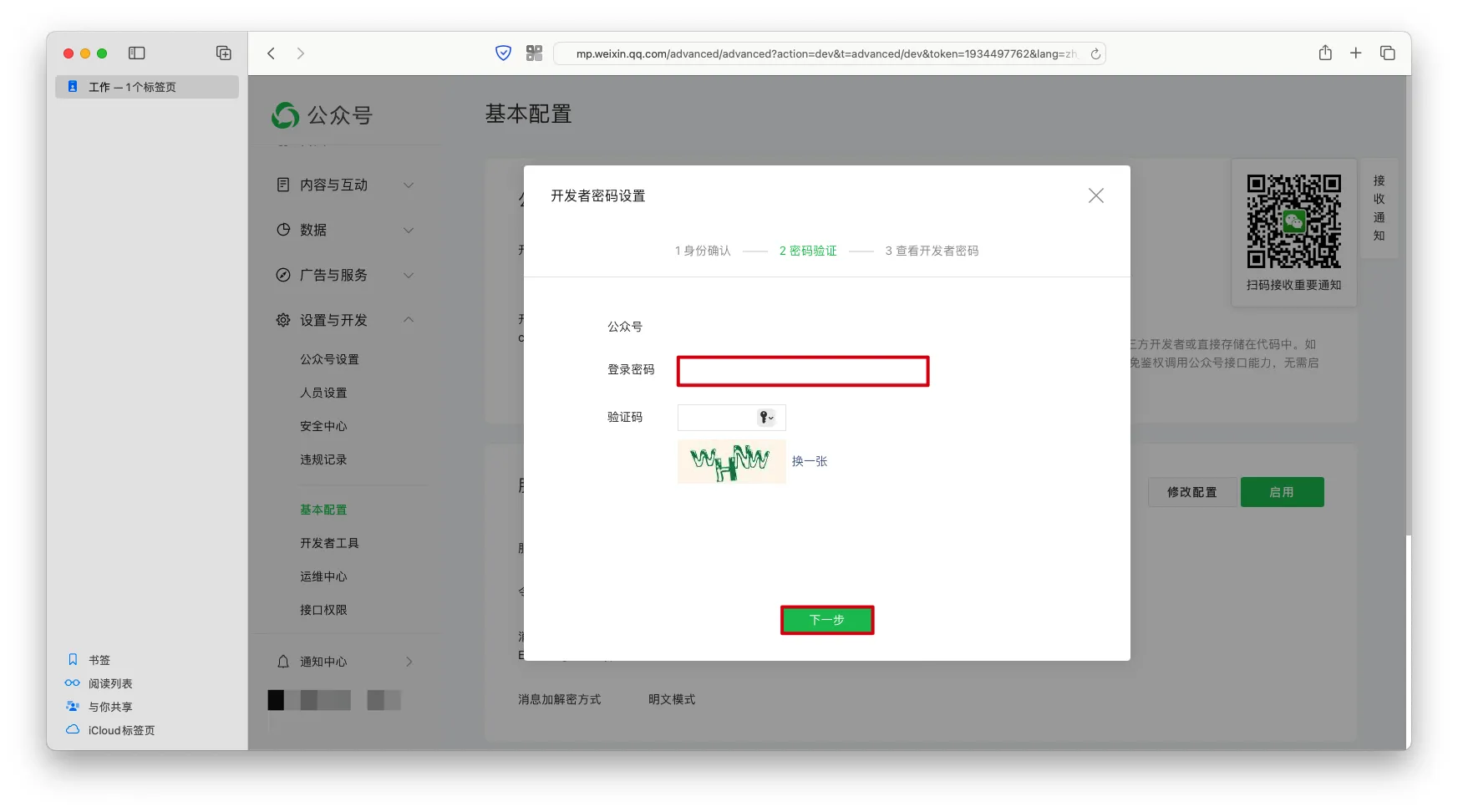1458x812 pixels.
Task: Open the tab overview icon
Action: tap(1388, 53)
